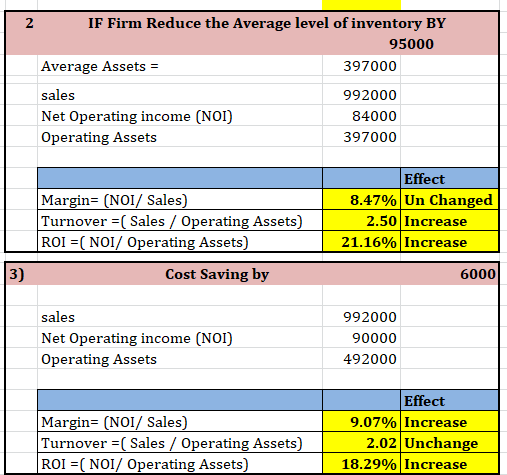Click the sales value 992000 in section 2

pyautogui.click(x=370, y=95)
